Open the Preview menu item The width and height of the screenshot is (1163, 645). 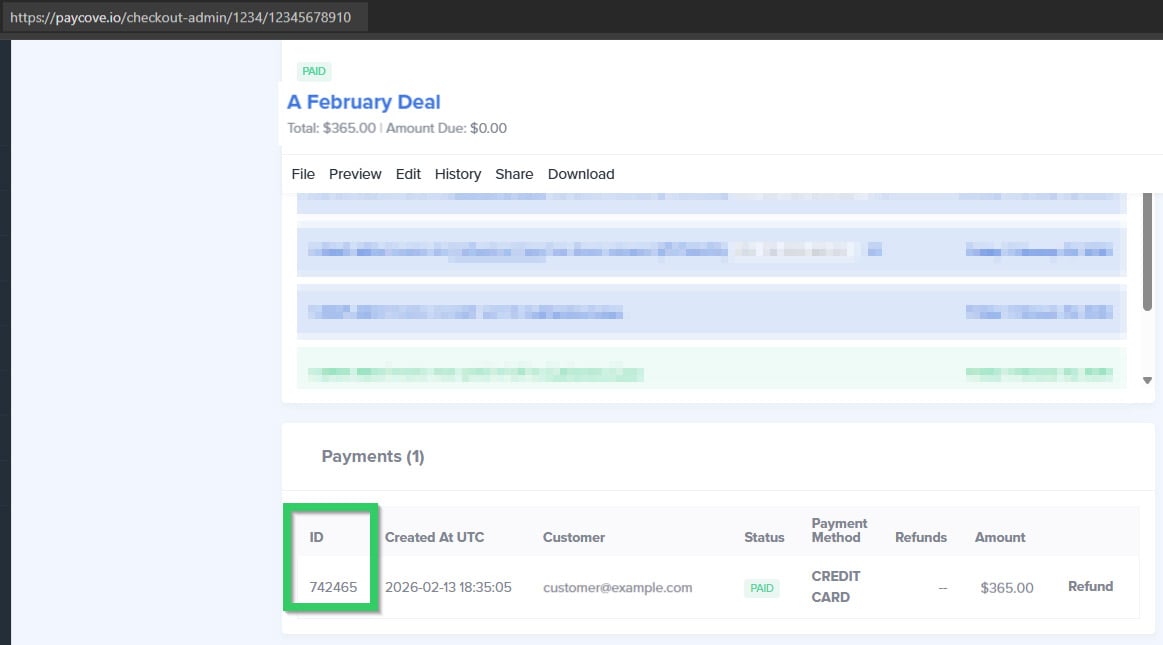pos(355,174)
